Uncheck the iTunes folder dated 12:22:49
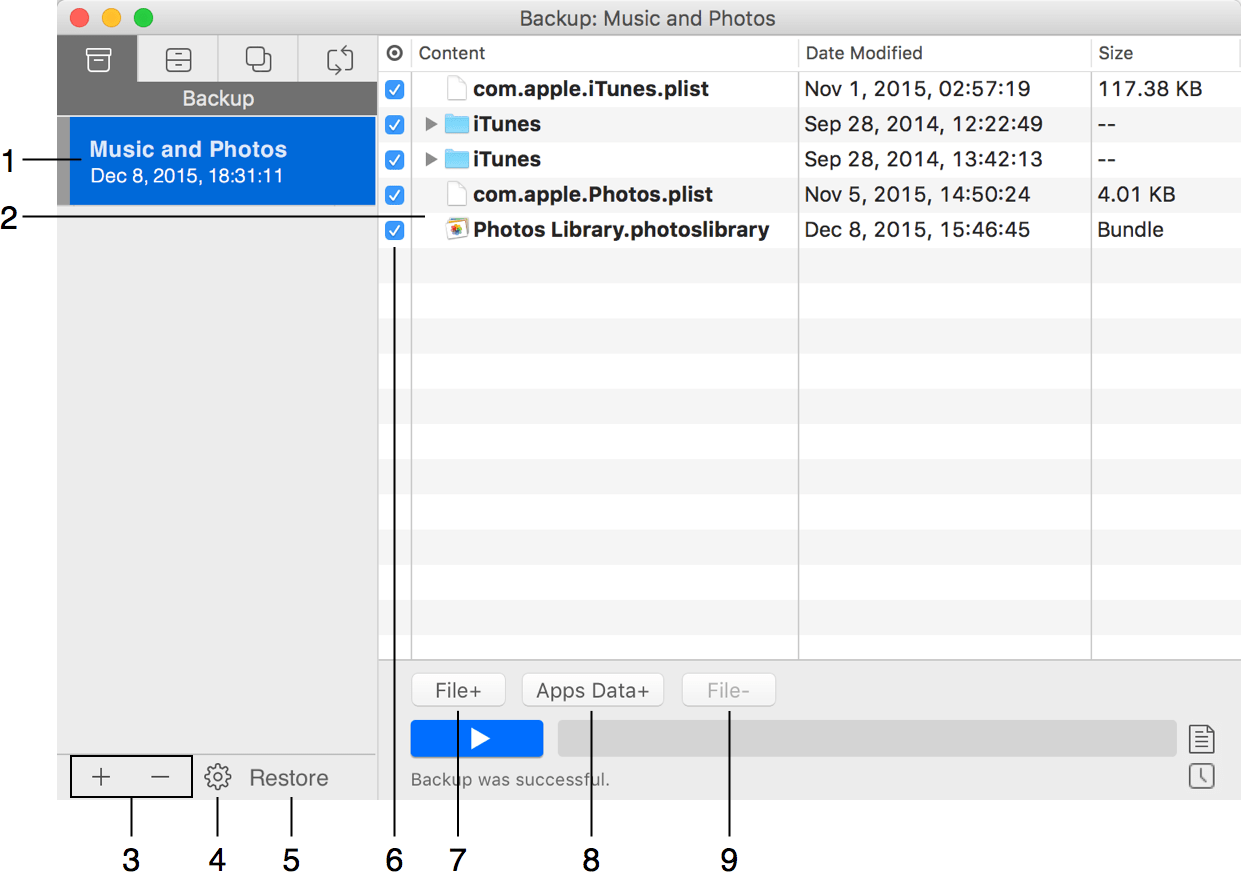Viewport: 1241px width, 872px height. pos(395,125)
